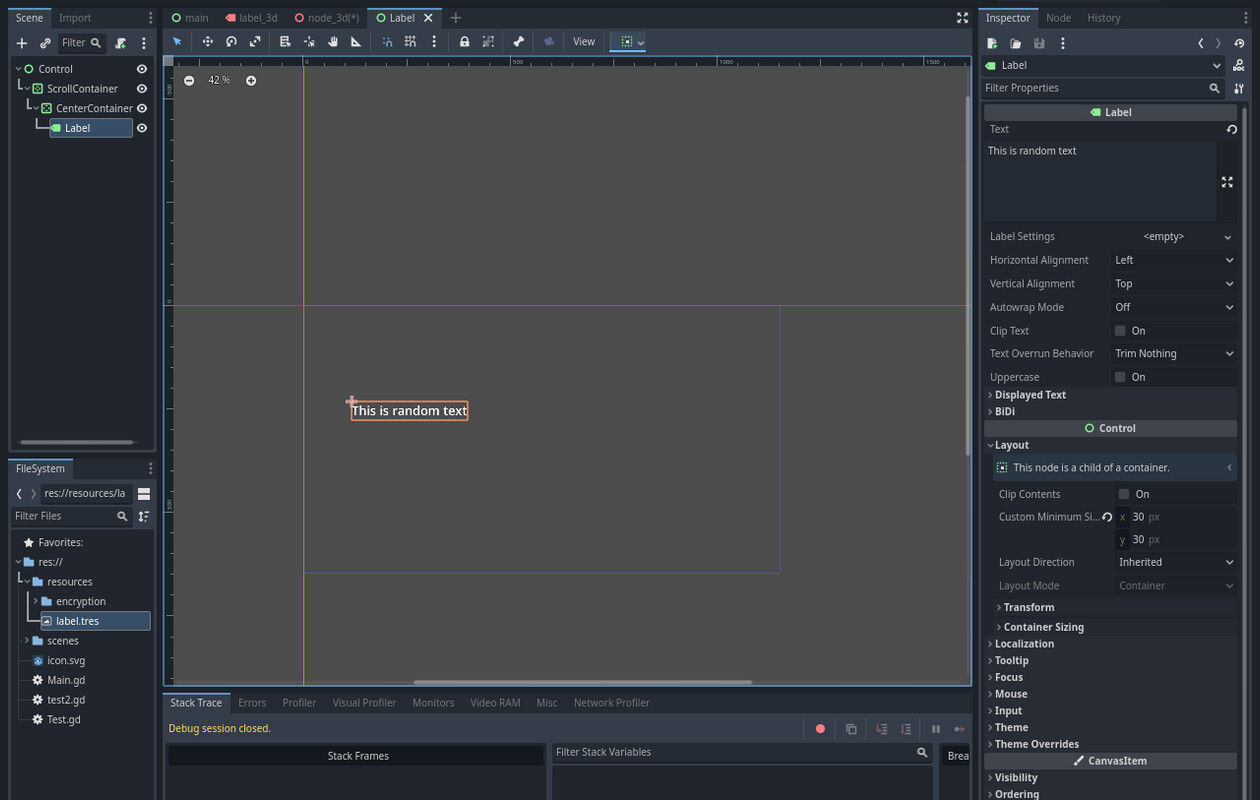Add a new node with plus icon
Image resolution: width=1260 pixels, height=800 pixels.
21,43
